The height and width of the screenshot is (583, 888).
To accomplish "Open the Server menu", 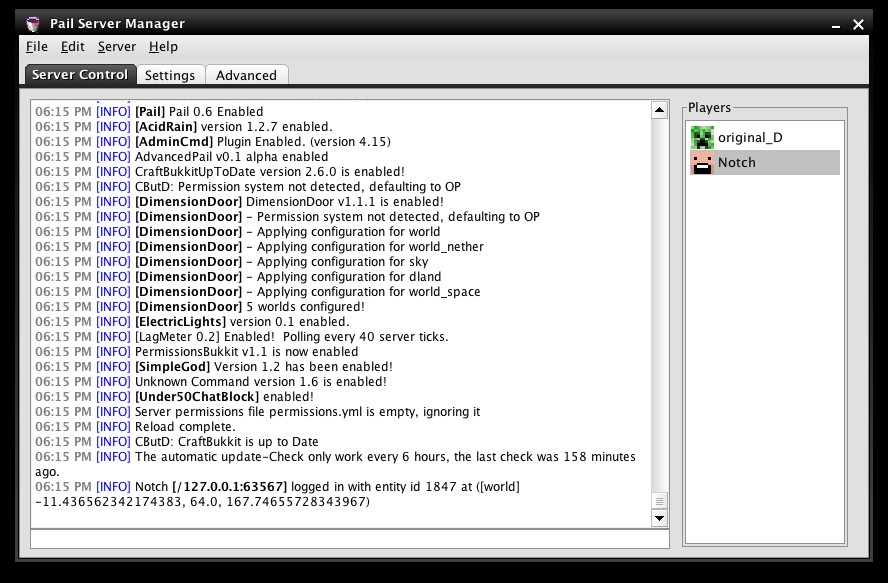I will 117,46.
